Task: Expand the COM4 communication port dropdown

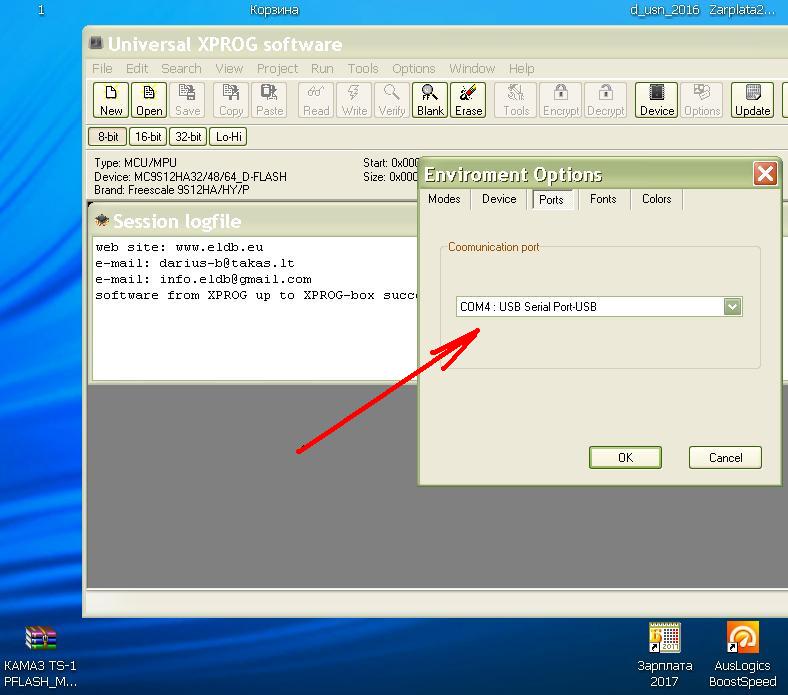Action: pos(732,307)
